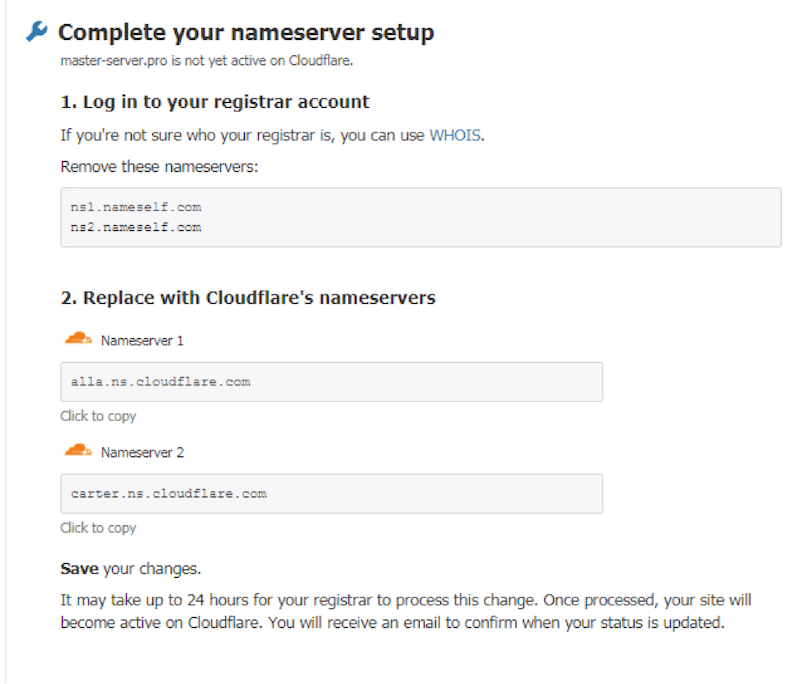800x684 pixels.
Task: Click the "not sure who your registrar is" sentence
Action: pos(242,135)
